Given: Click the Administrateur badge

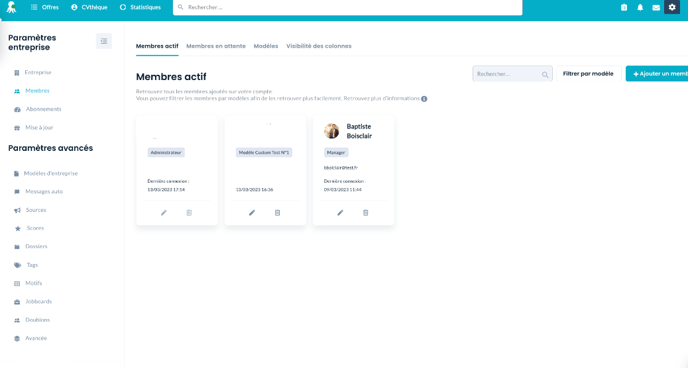Looking at the screenshot, I should [x=166, y=153].
